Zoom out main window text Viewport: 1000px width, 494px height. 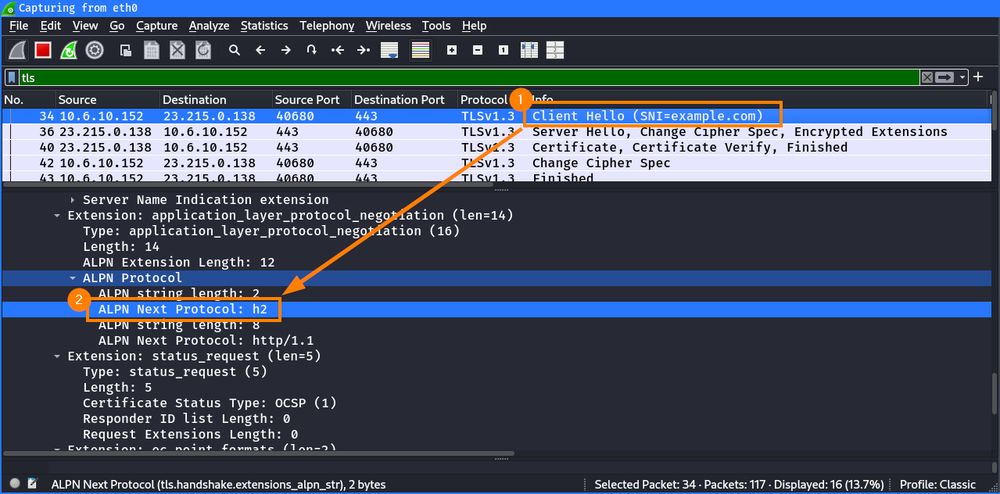[478, 50]
